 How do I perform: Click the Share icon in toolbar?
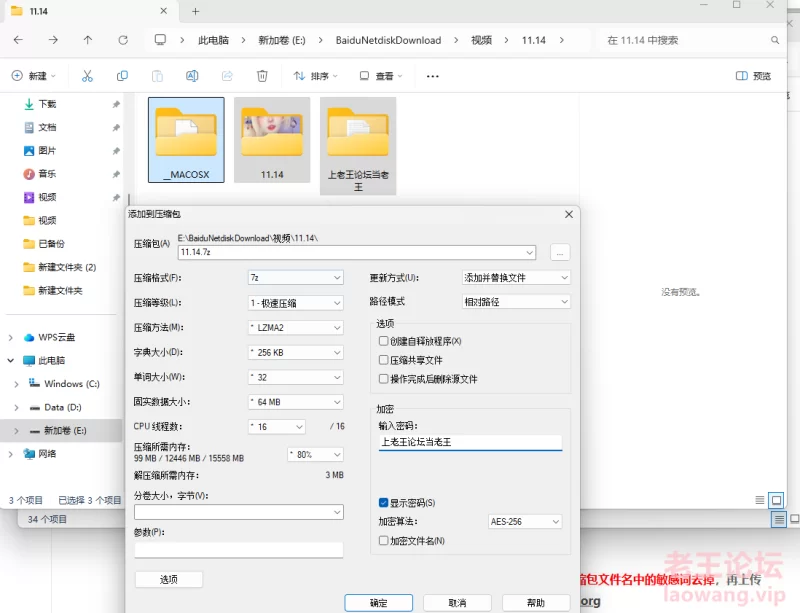click(x=227, y=76)
